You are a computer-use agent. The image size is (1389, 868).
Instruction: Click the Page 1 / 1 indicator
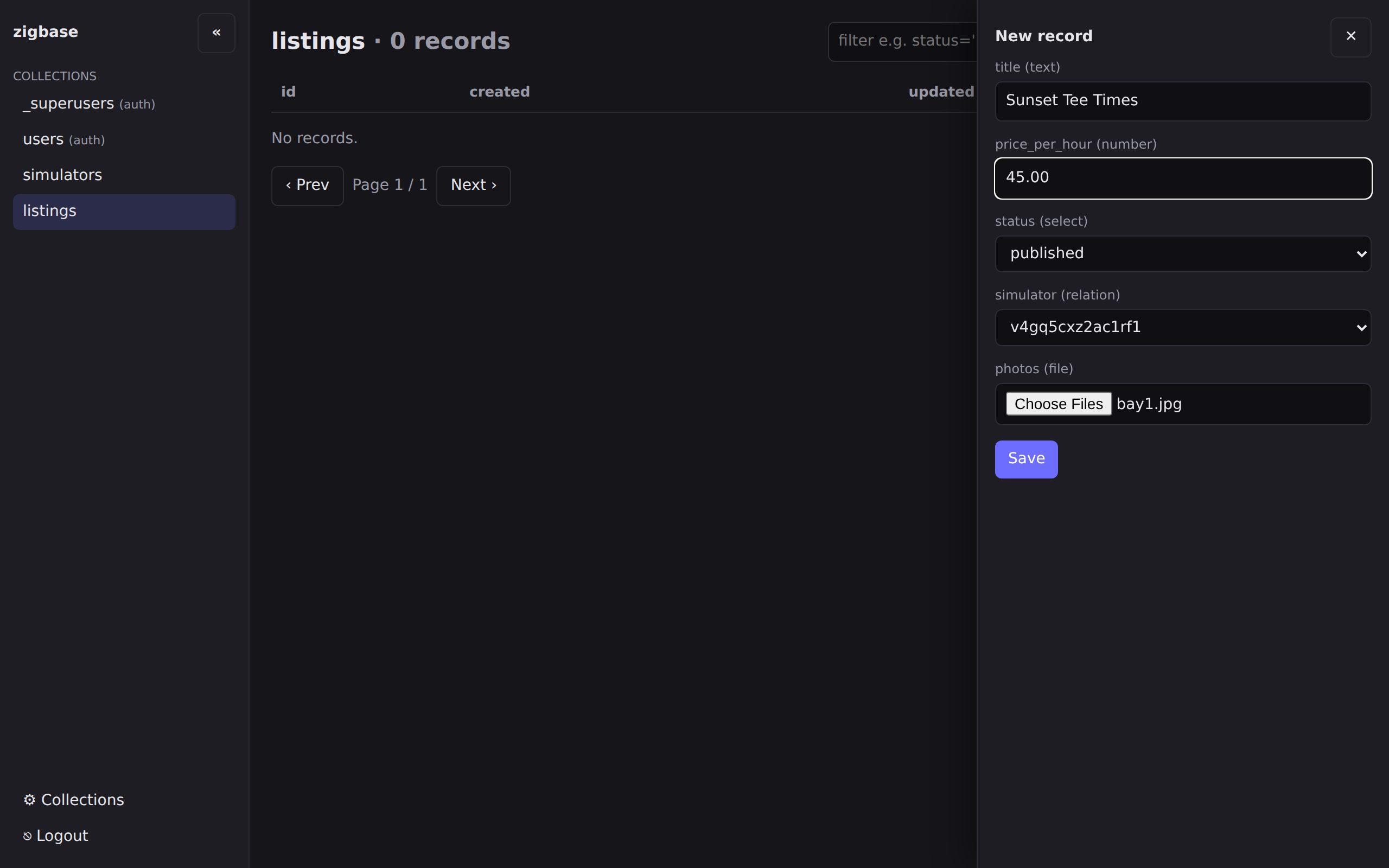click(x=390, y=185)
